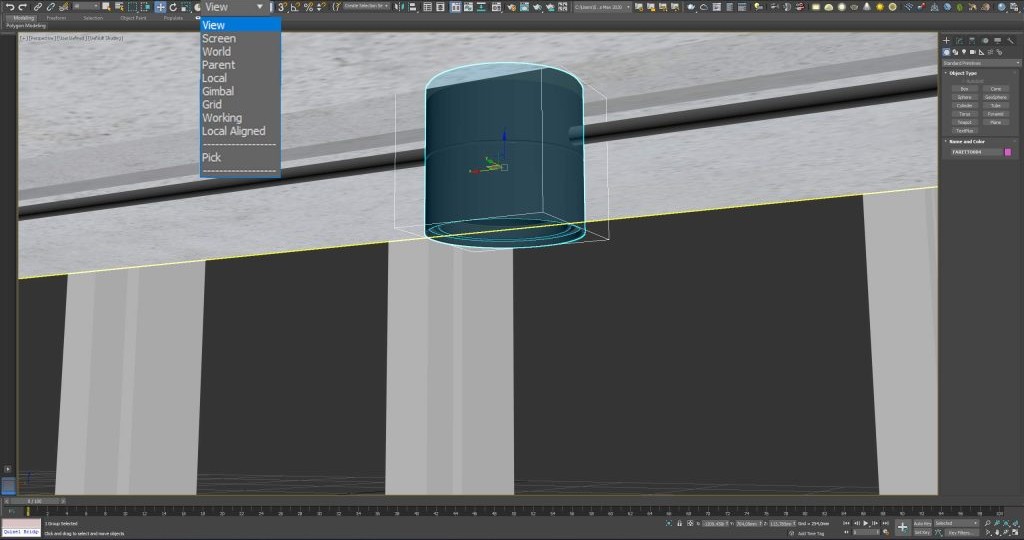Switch to the Object Paint ribbon tab
1024x540 pixels.
coord(133,18)
